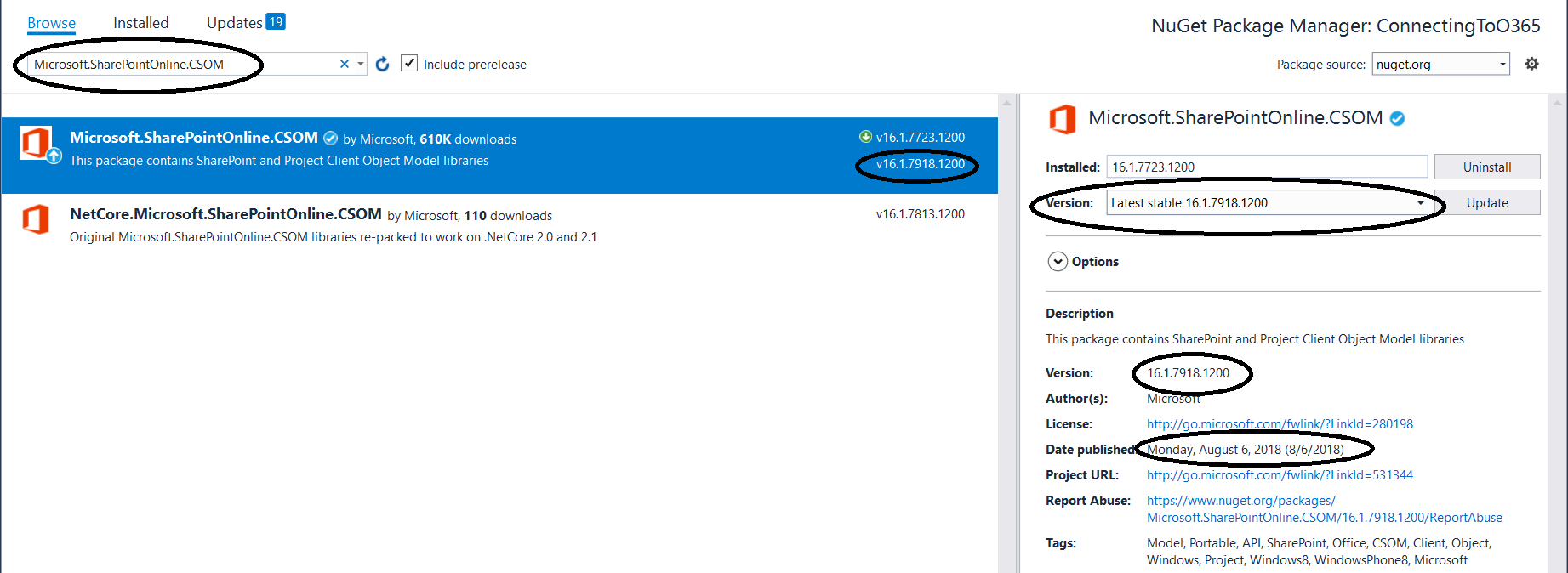Click the 19 updates count badge
The image size is (1568, 573).
[x=276, y=22]
